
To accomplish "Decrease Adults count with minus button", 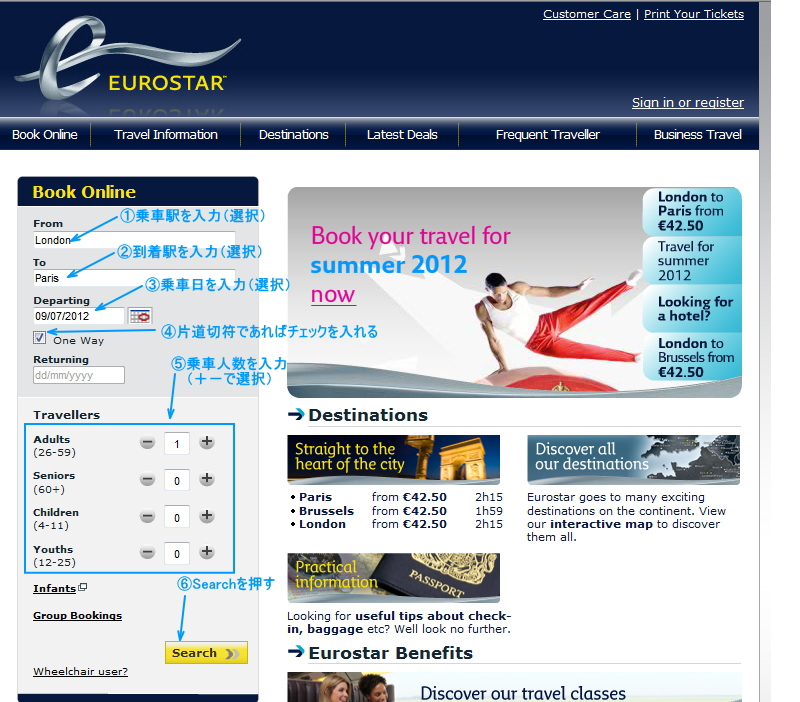I will coord(147,442).
